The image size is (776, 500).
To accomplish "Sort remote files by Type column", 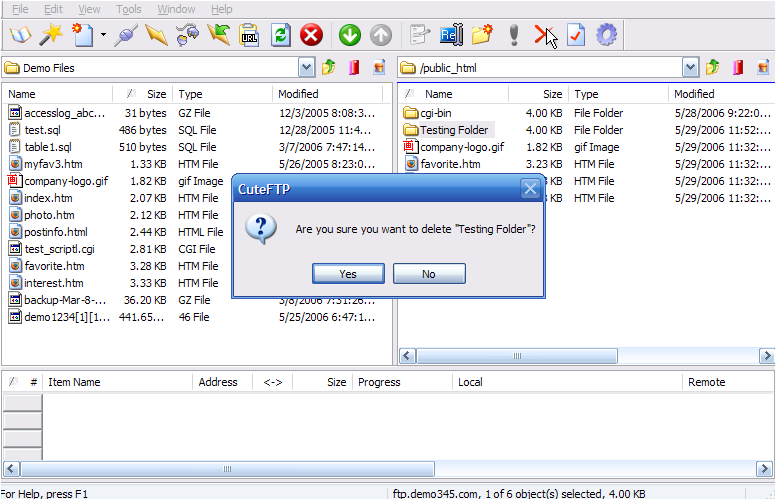I will pos(619,94).
